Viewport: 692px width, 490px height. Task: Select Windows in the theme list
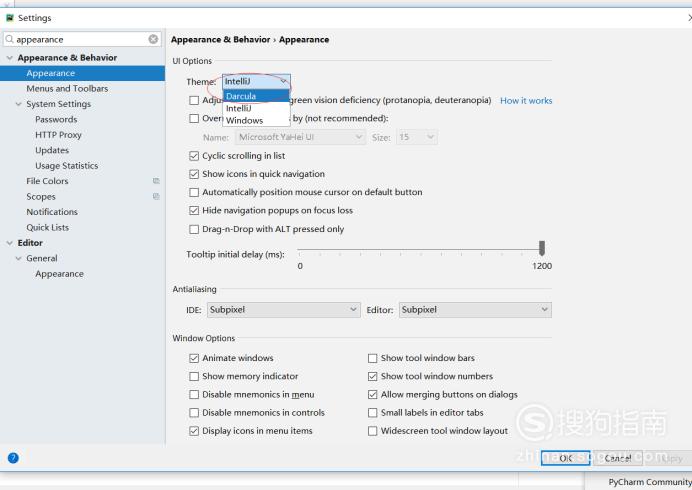point(256,120)
